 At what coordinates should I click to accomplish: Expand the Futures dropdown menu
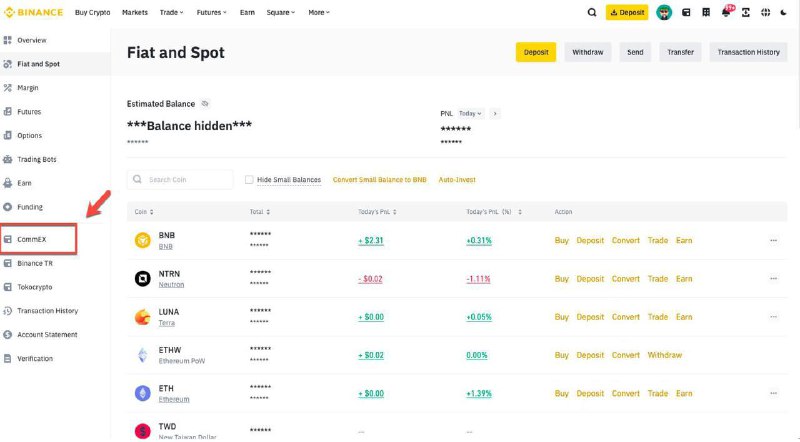pos(211,12)
